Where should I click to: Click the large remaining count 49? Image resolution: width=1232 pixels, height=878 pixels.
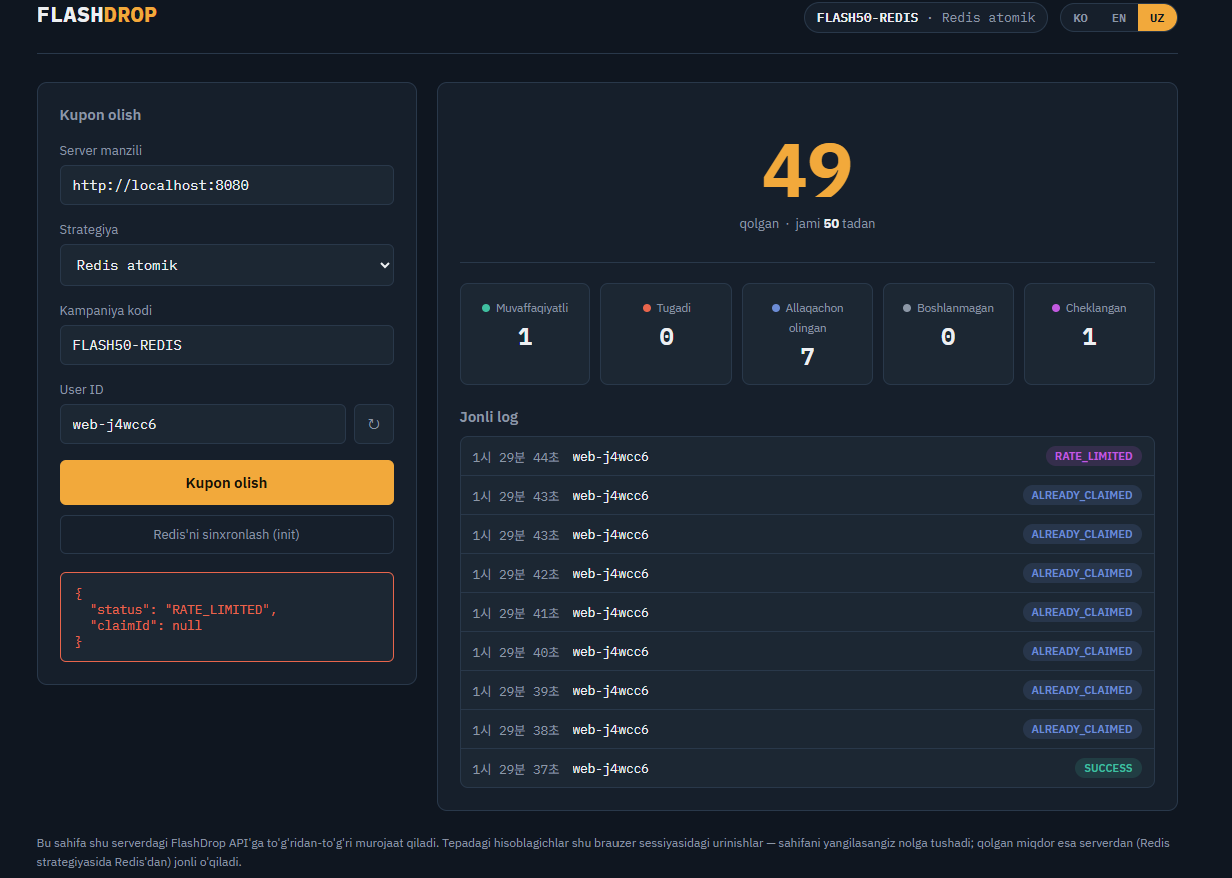point(807,171)
